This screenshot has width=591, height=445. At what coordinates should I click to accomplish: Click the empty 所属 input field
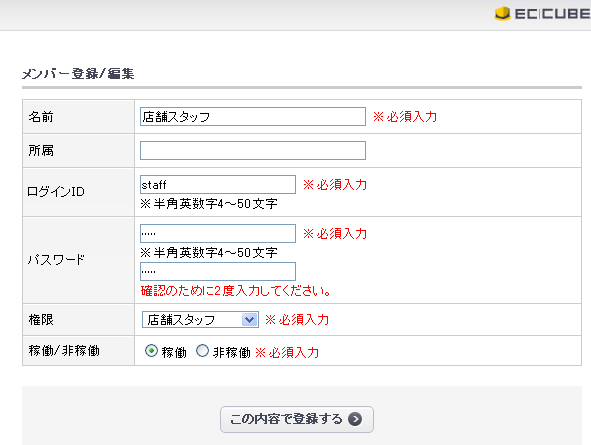click(253, 150)
